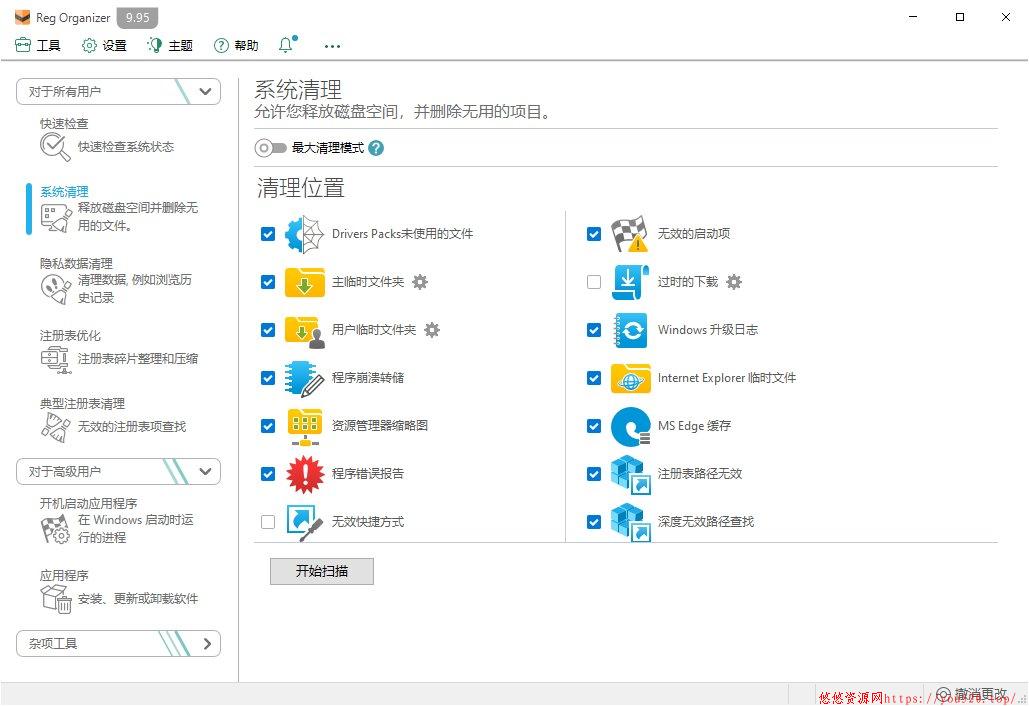Select 系统清理 in the sidebar
The image size is (1029, 706).
pos(118,209)
